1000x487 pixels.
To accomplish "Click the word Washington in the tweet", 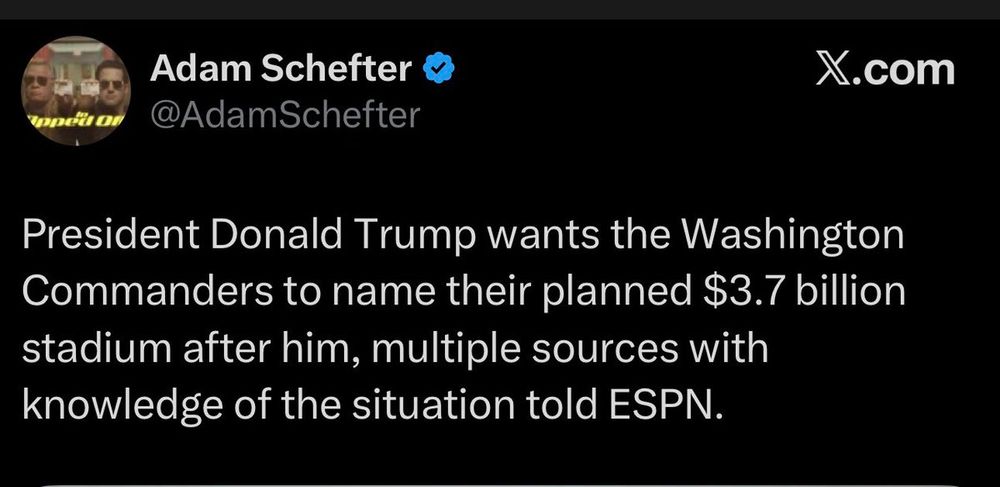I will pyautogui.click(x=793, y=237).
